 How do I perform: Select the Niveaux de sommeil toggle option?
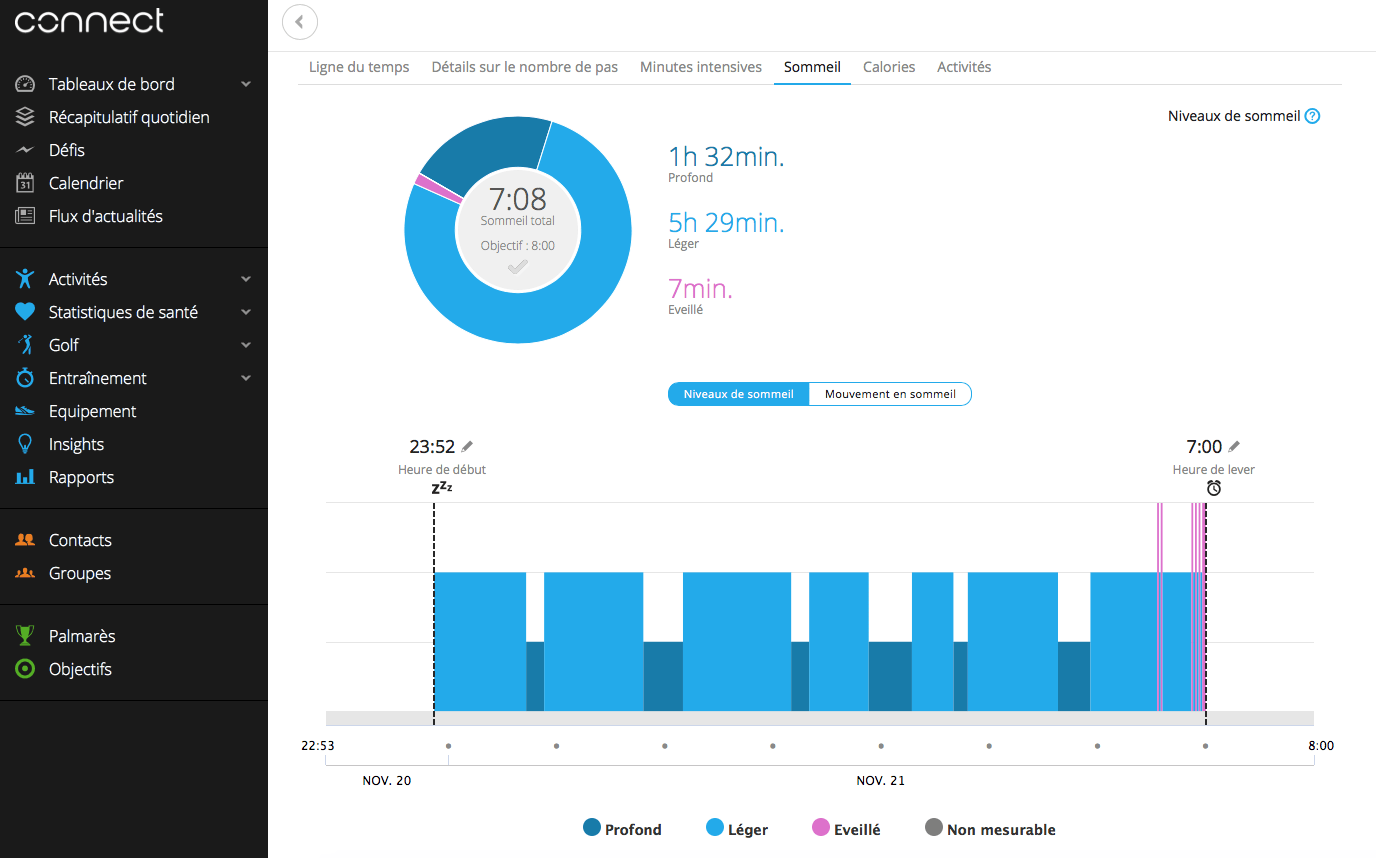[x=738, y=393]
